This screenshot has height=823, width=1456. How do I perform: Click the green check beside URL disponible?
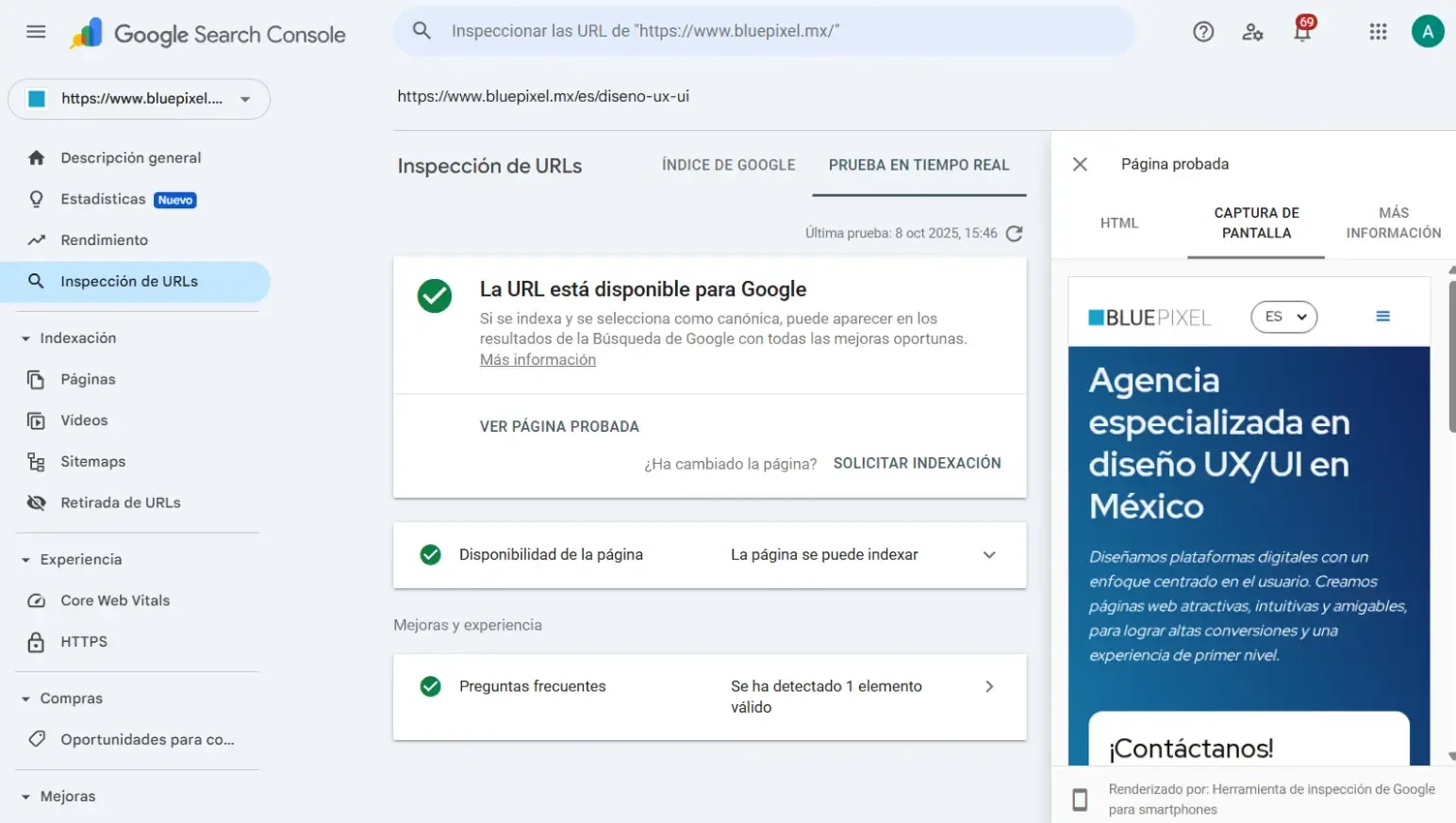(x=435, y=296)
